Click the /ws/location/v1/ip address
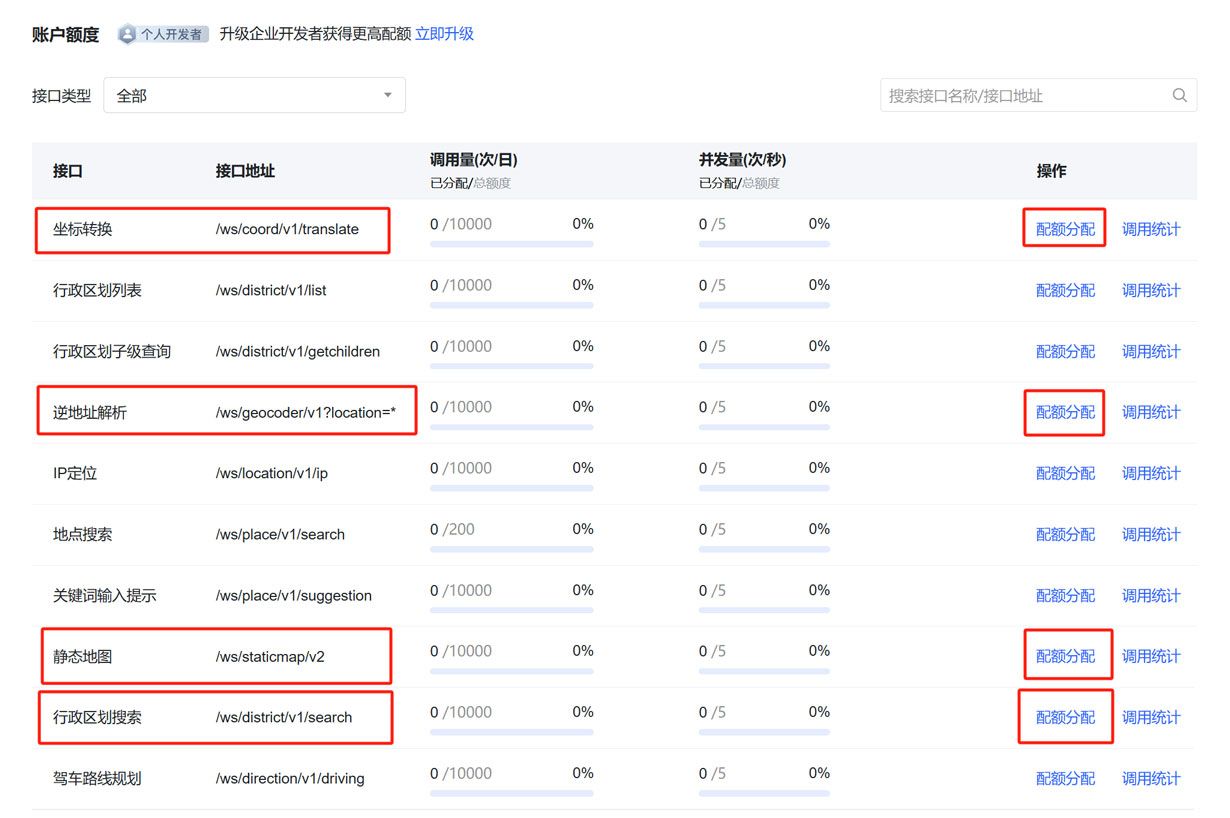Screen dimensions: 1230x818 [x=272, y=473]
